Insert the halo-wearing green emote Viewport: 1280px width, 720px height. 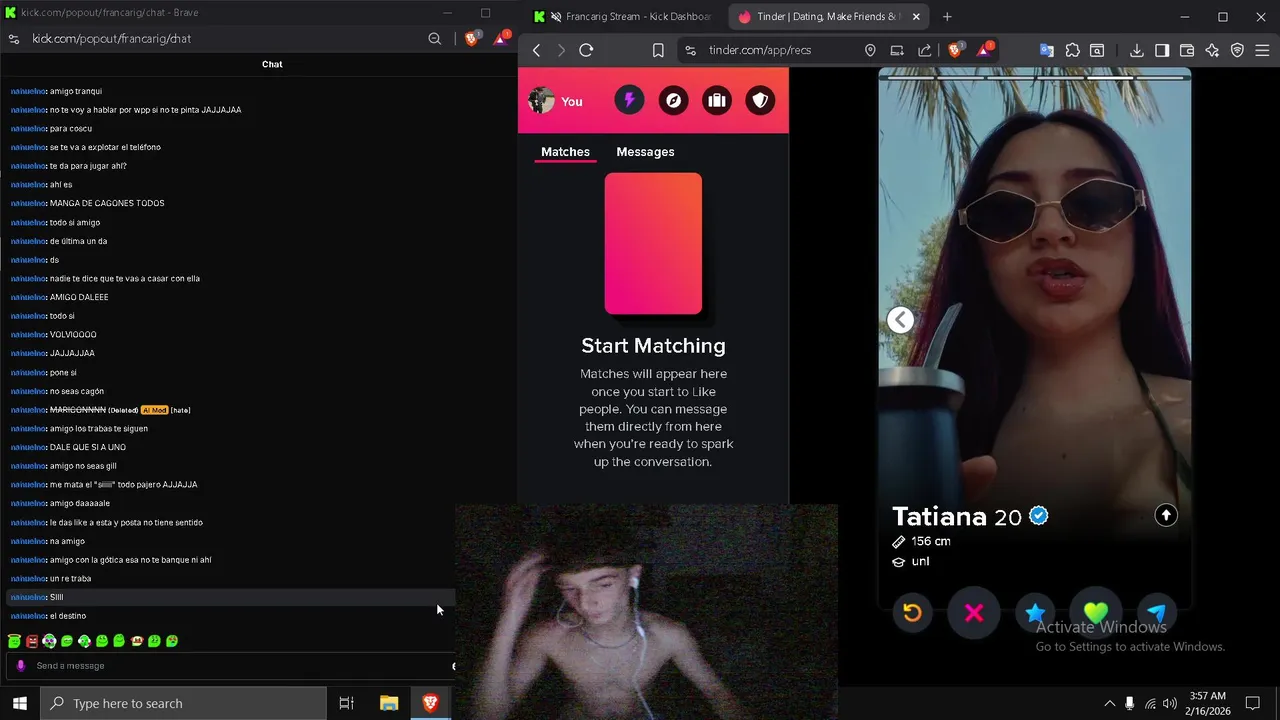[14, 641]
